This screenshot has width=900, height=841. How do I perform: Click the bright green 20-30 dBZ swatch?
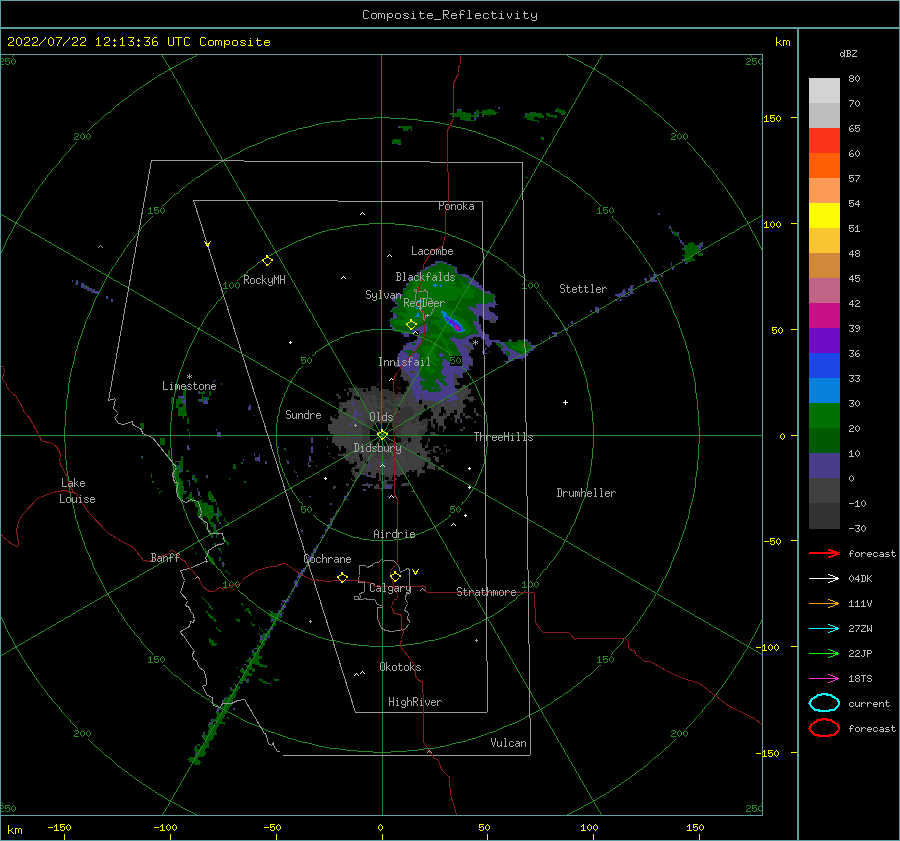pos(824,416)
